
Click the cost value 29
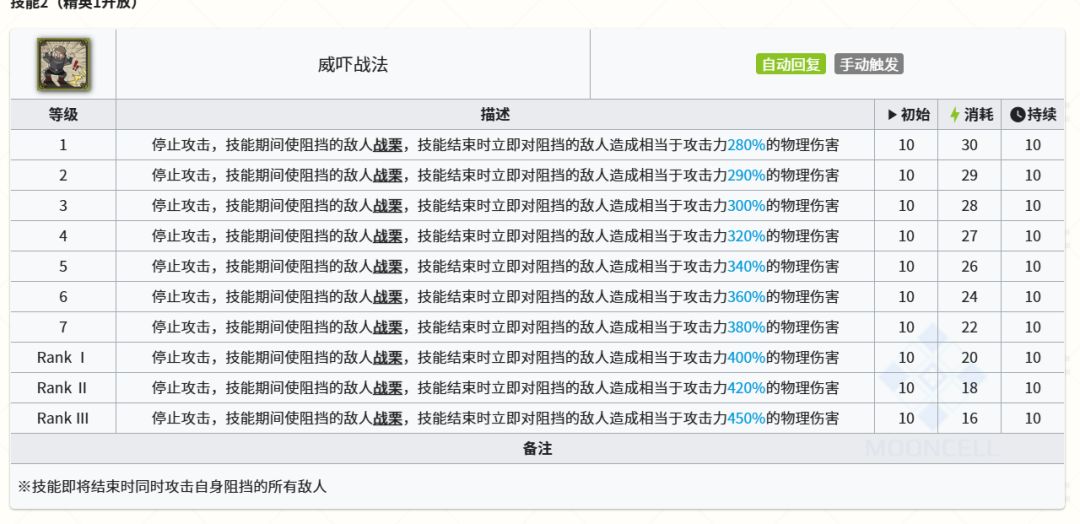(x=969, y=176)
